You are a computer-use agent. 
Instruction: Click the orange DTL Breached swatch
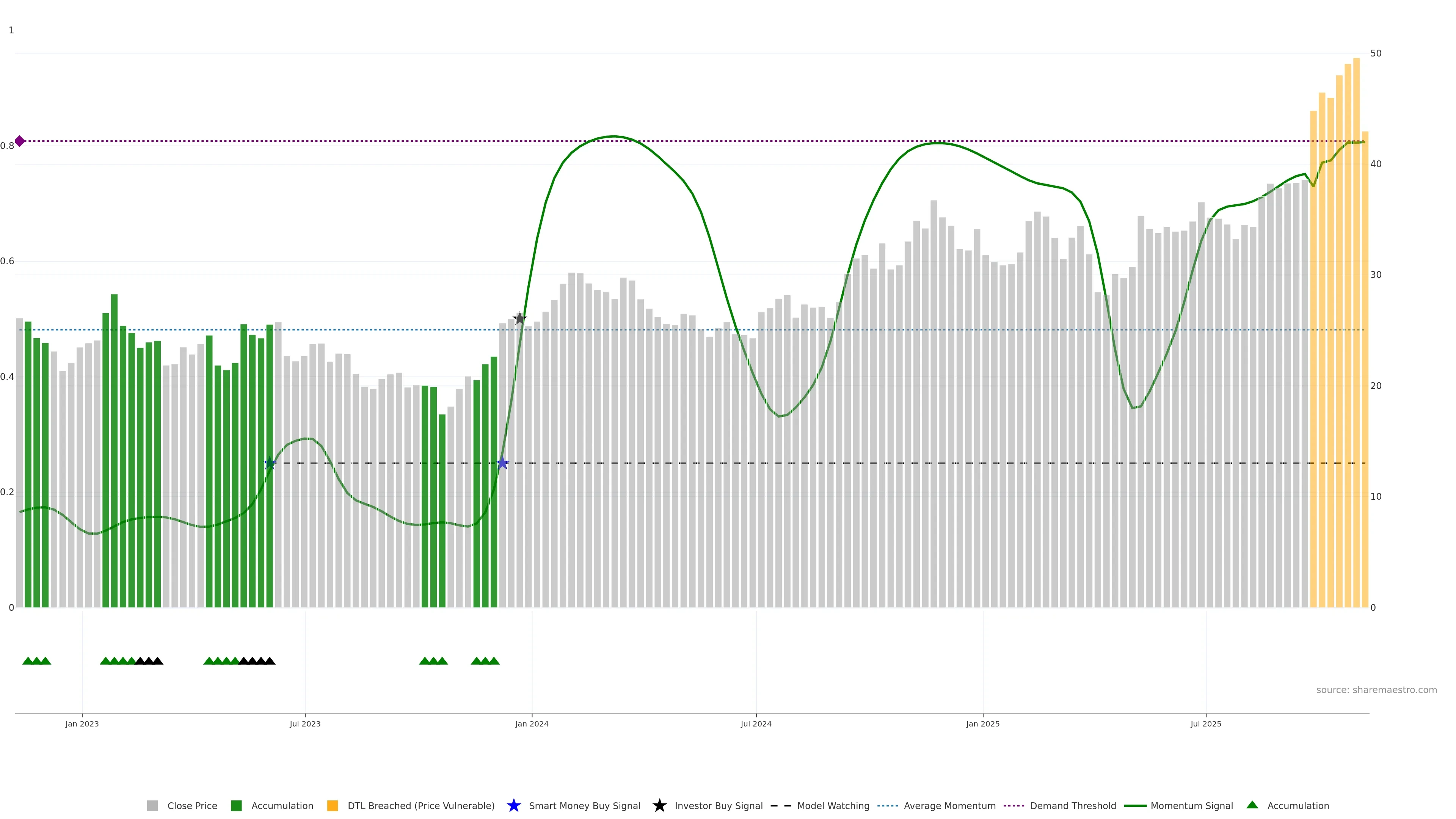point(333,806)
